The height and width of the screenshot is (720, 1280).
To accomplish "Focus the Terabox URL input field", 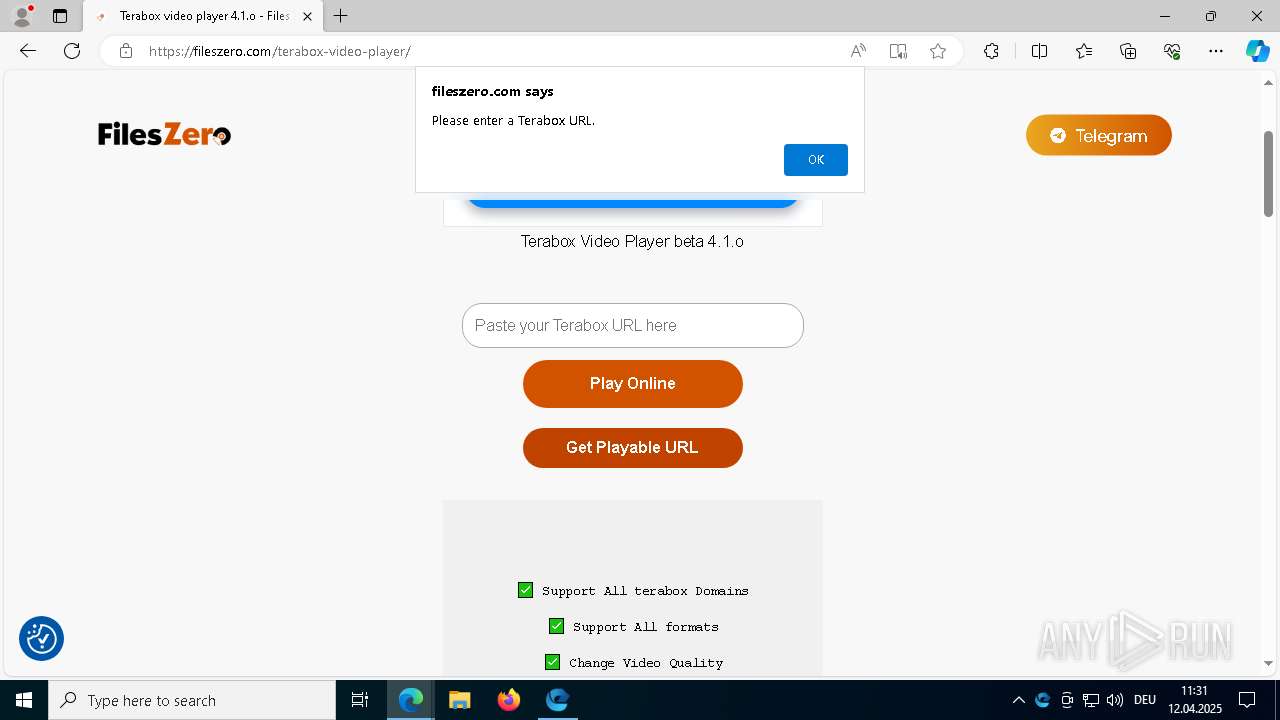I will tap(632, 325).
